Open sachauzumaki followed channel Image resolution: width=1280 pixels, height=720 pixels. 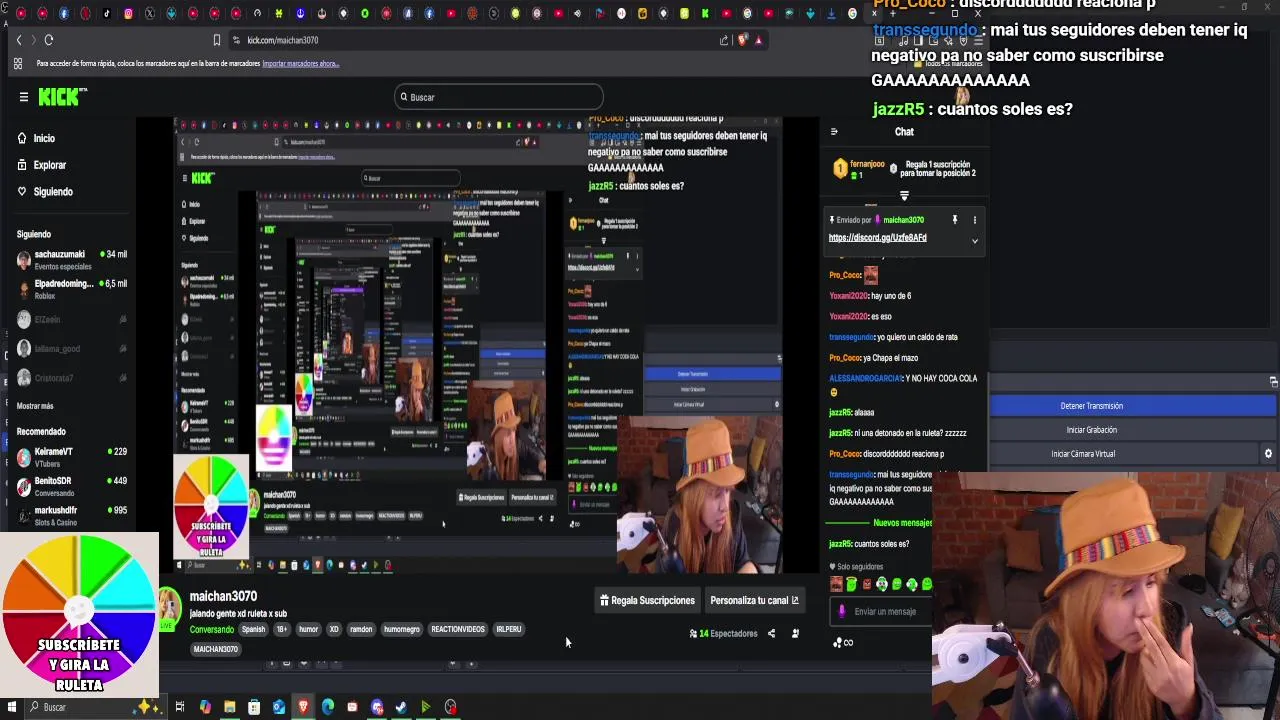(x=72, y=260)
